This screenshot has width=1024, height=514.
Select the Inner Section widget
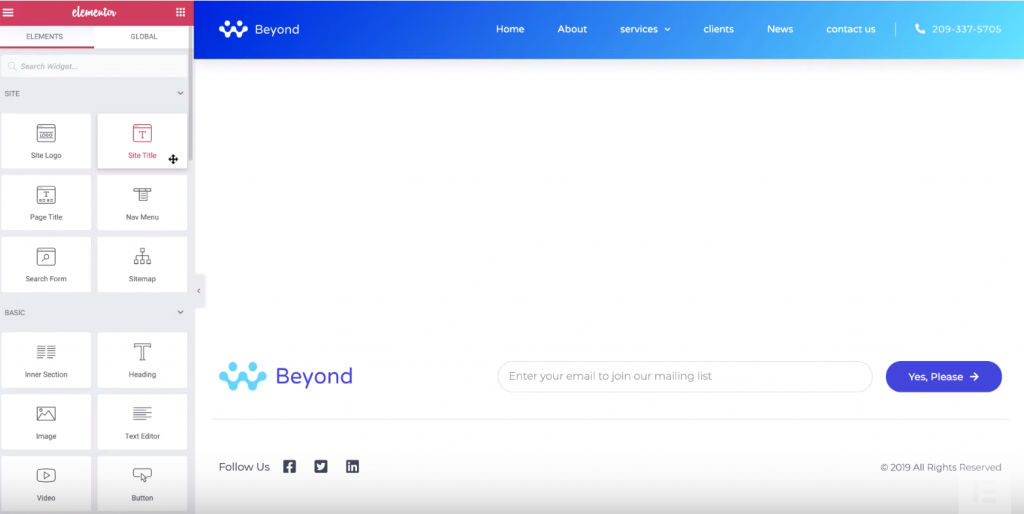[x=46, y=360]
